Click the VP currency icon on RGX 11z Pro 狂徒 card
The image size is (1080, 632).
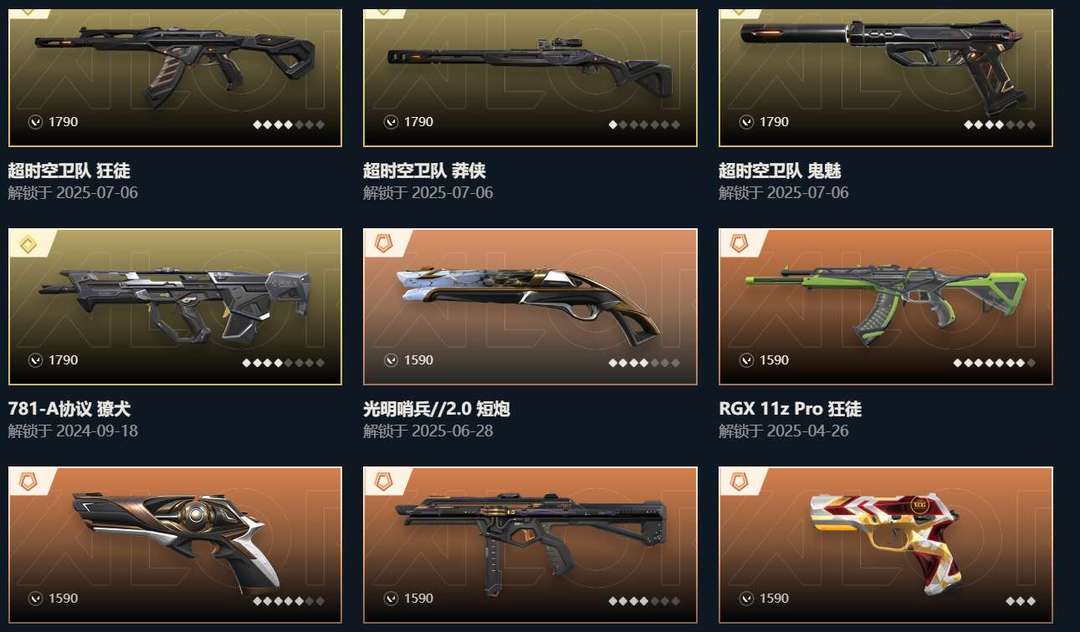746,360
